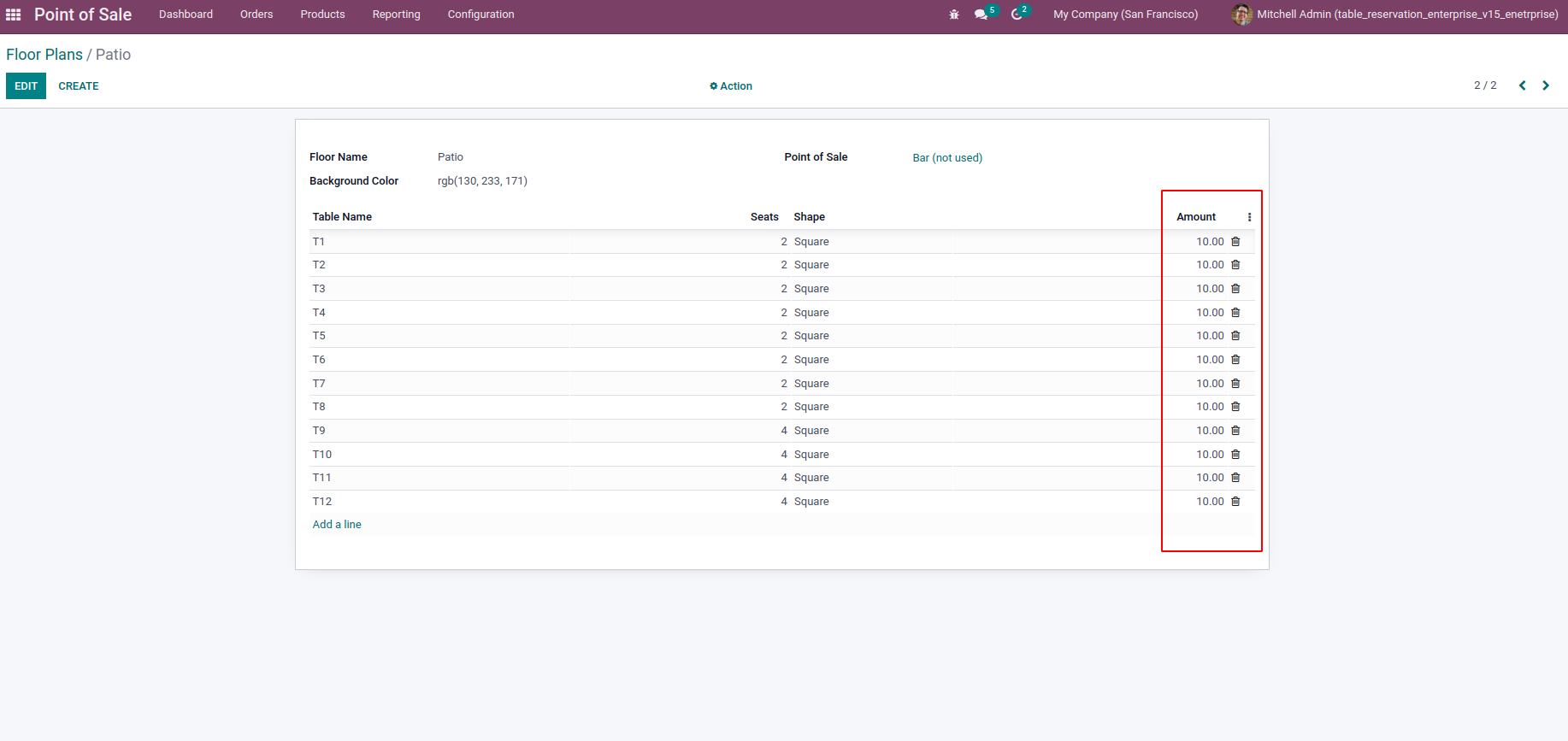The height and width of the screenshot is (741, 1568).
Task: Select the T1 table name cell
Action: coord(440,242)
